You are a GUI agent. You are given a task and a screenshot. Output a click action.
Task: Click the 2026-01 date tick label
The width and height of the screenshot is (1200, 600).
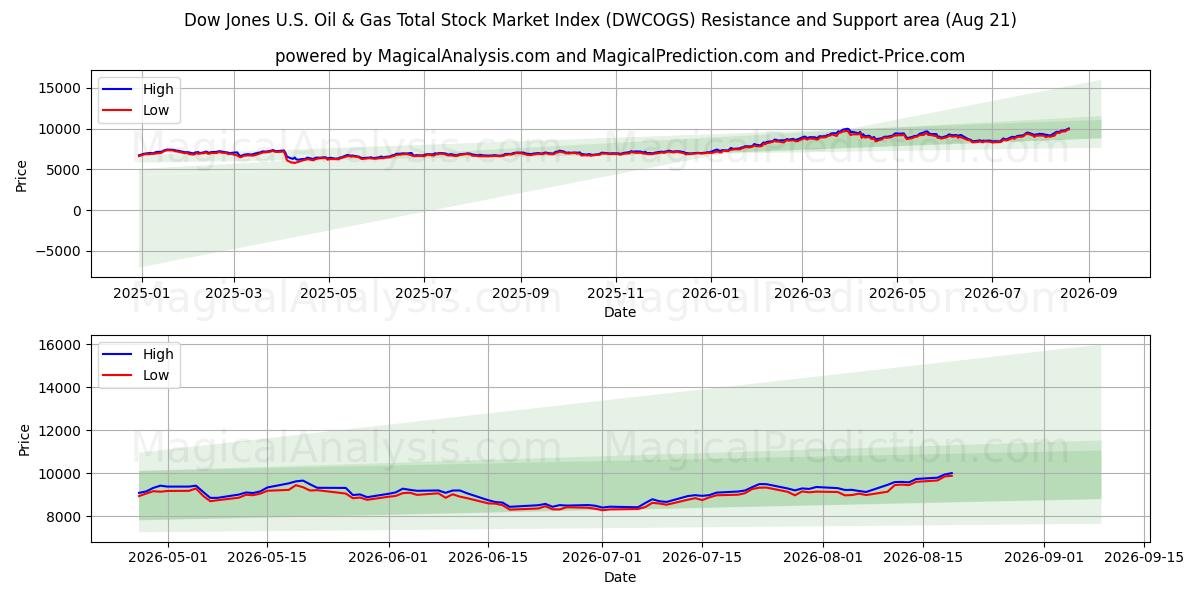710,293
